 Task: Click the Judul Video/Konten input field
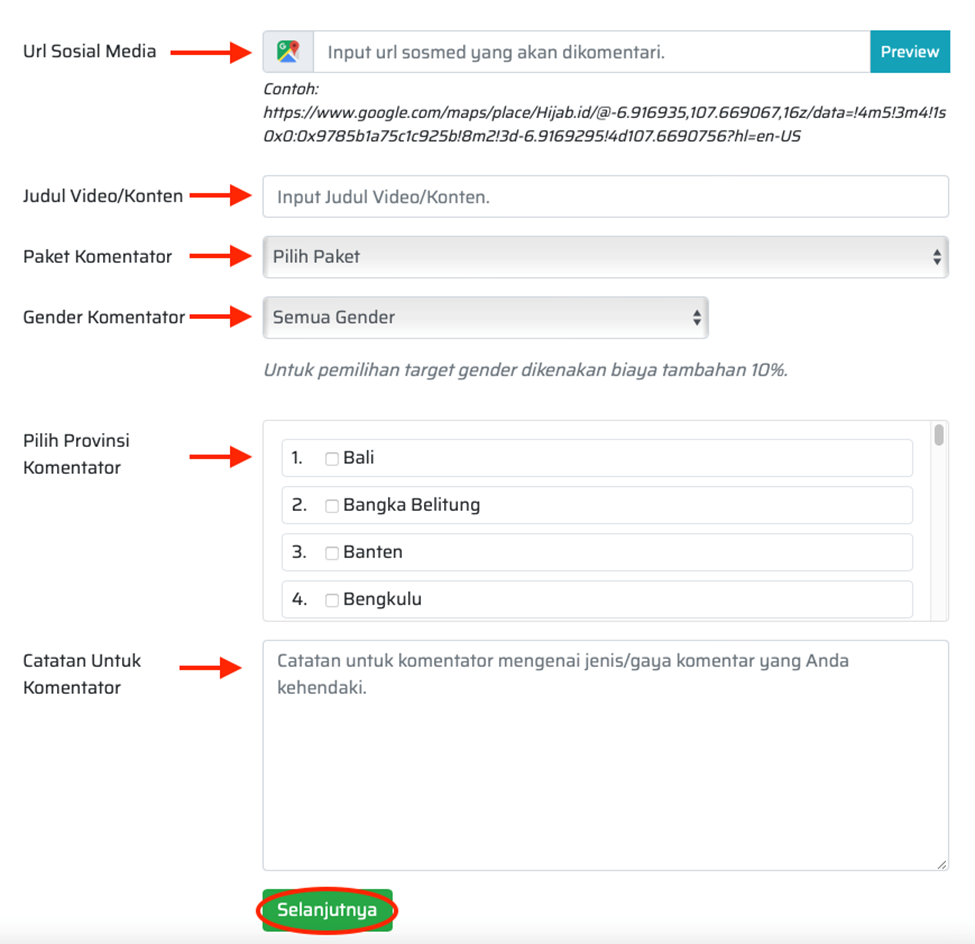click(x=605, y=197)
